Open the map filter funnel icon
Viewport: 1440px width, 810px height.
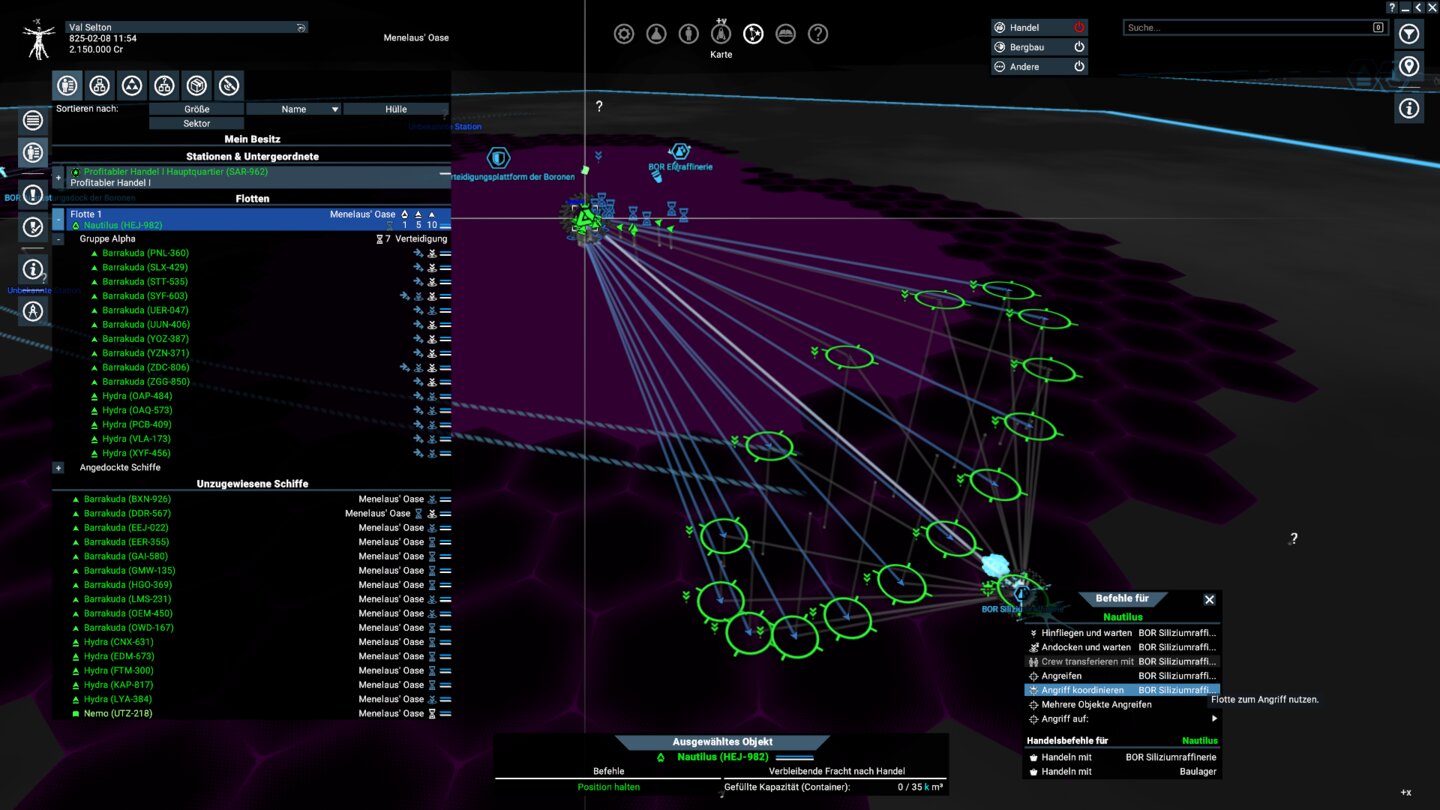pyautogui.click(x=1409, y=34)
